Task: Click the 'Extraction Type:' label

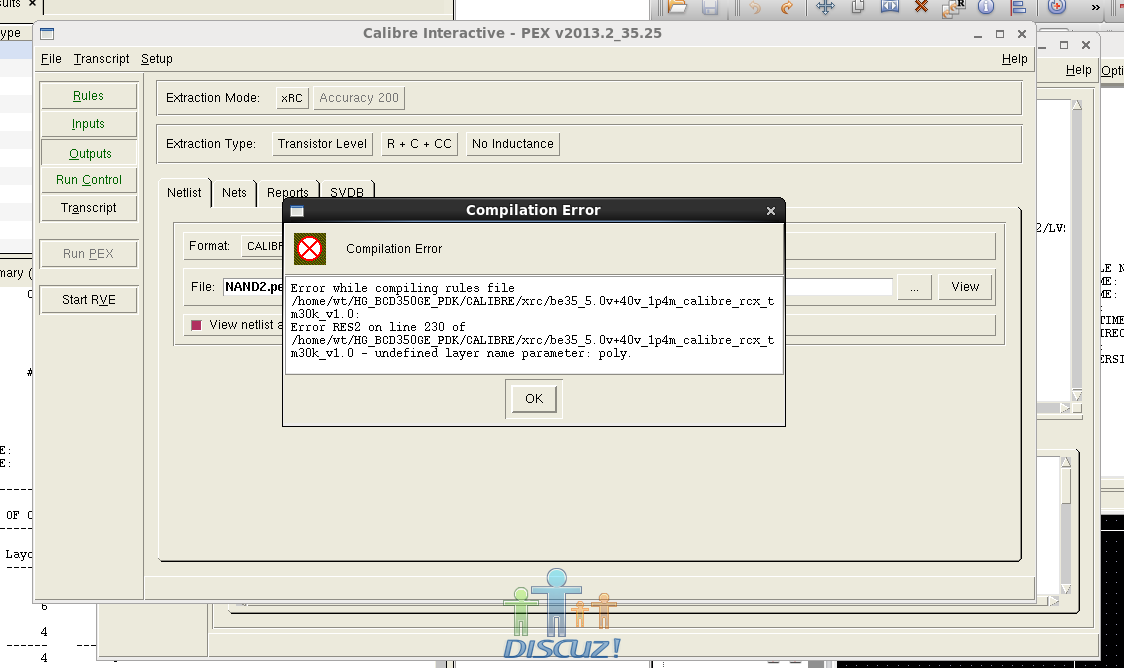Action: pyautogui.click(x=211, y=144)
